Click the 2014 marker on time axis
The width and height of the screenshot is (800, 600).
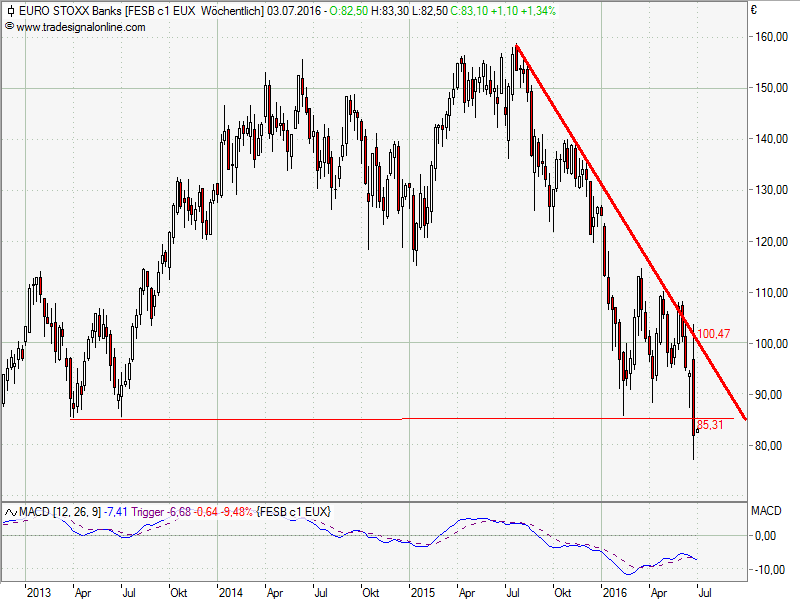230,590
